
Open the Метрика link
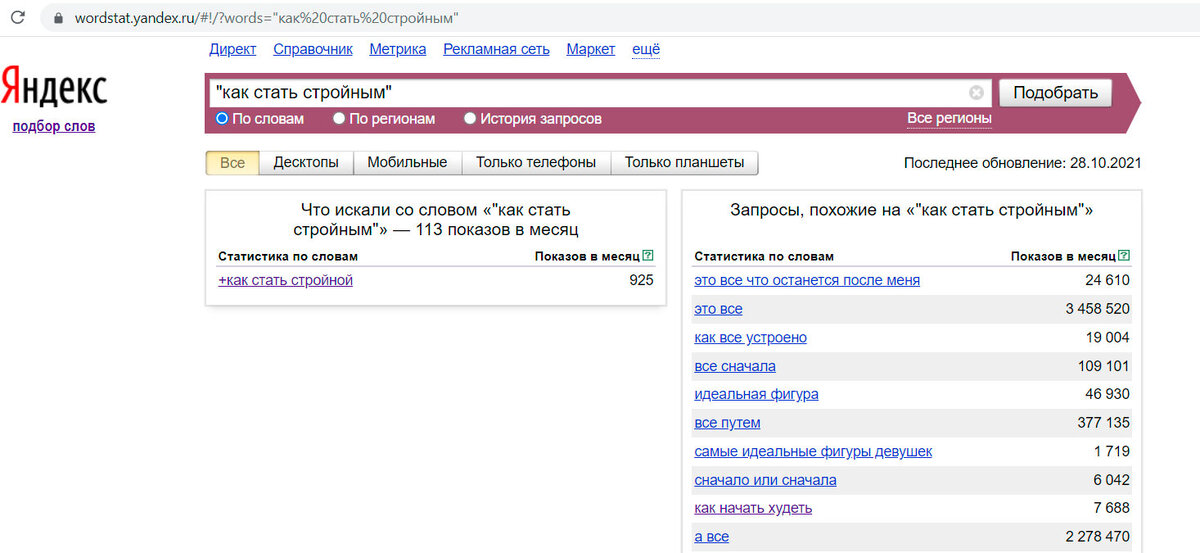(398, 49)
